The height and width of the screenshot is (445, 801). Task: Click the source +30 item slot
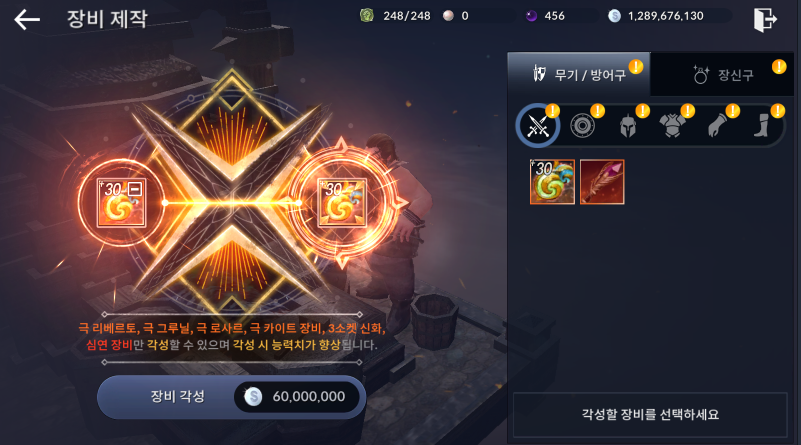click(122, 203)
